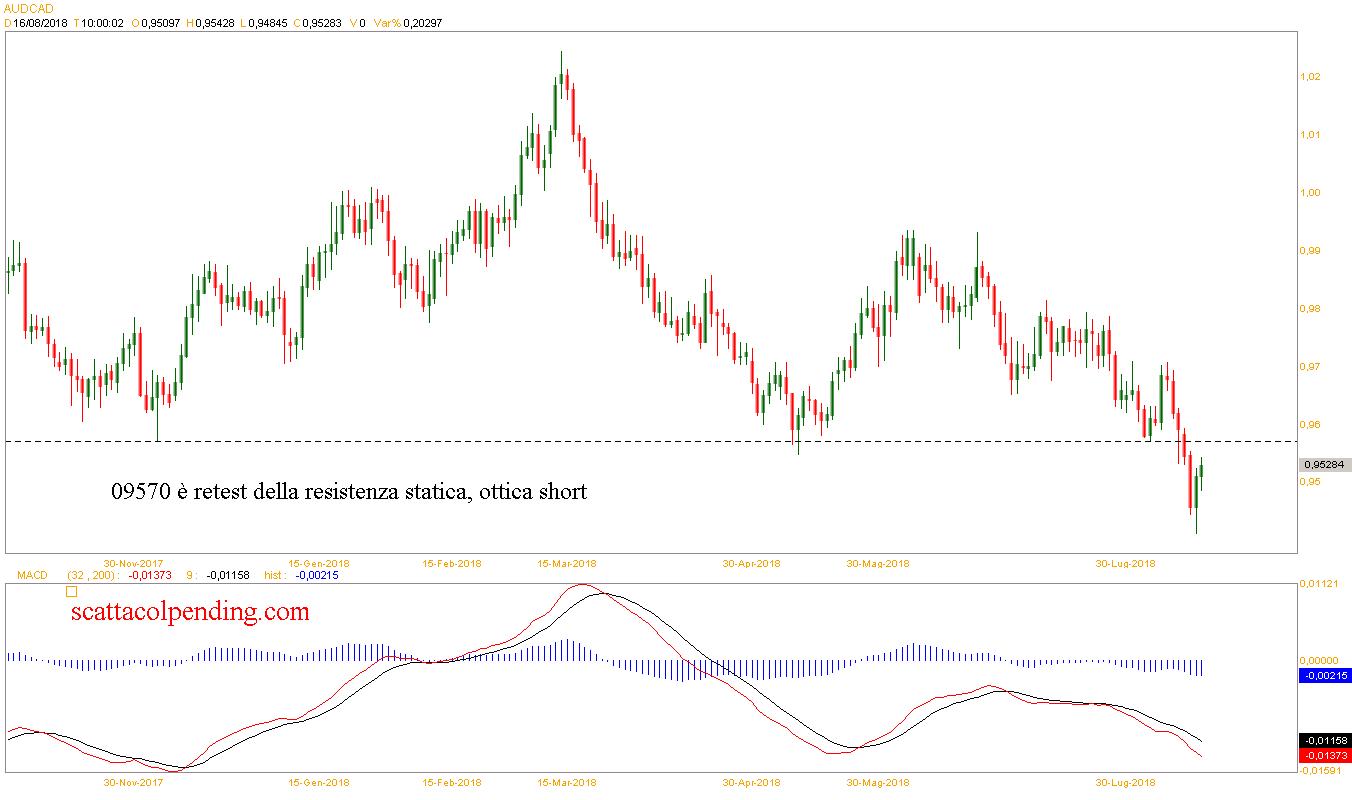Click the 30-Nov-2017 date below MACD panel
The height and width of the screenshot is (800, 1352).
click(x=134, y=783)
